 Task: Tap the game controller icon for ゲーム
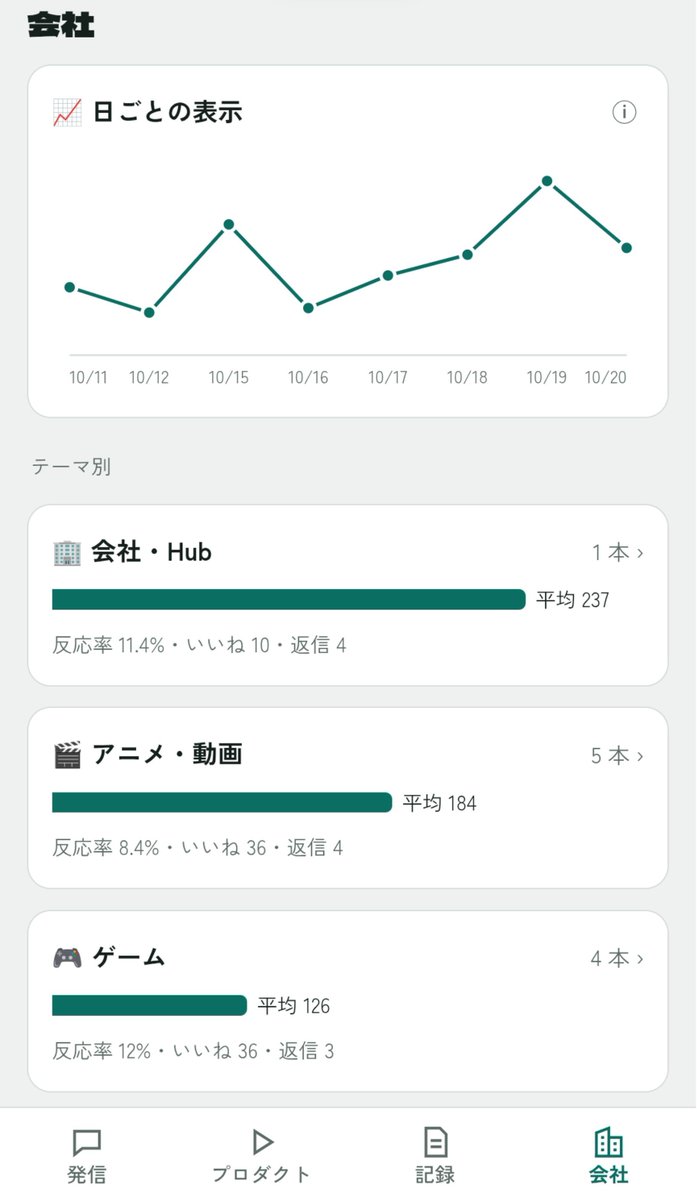pos(66,958)
